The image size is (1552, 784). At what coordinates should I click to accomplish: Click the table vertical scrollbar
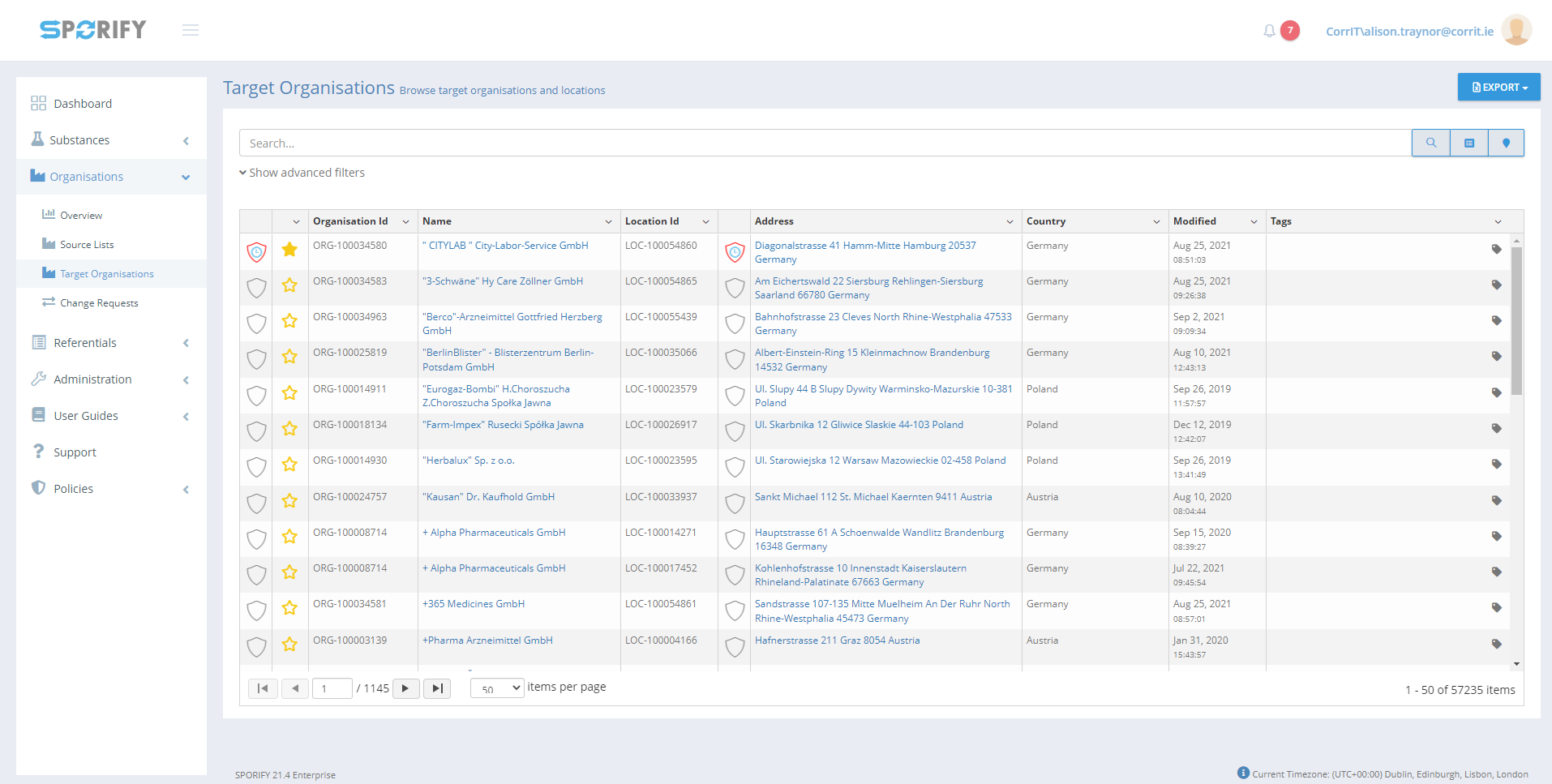click(x=1516, y=324)
